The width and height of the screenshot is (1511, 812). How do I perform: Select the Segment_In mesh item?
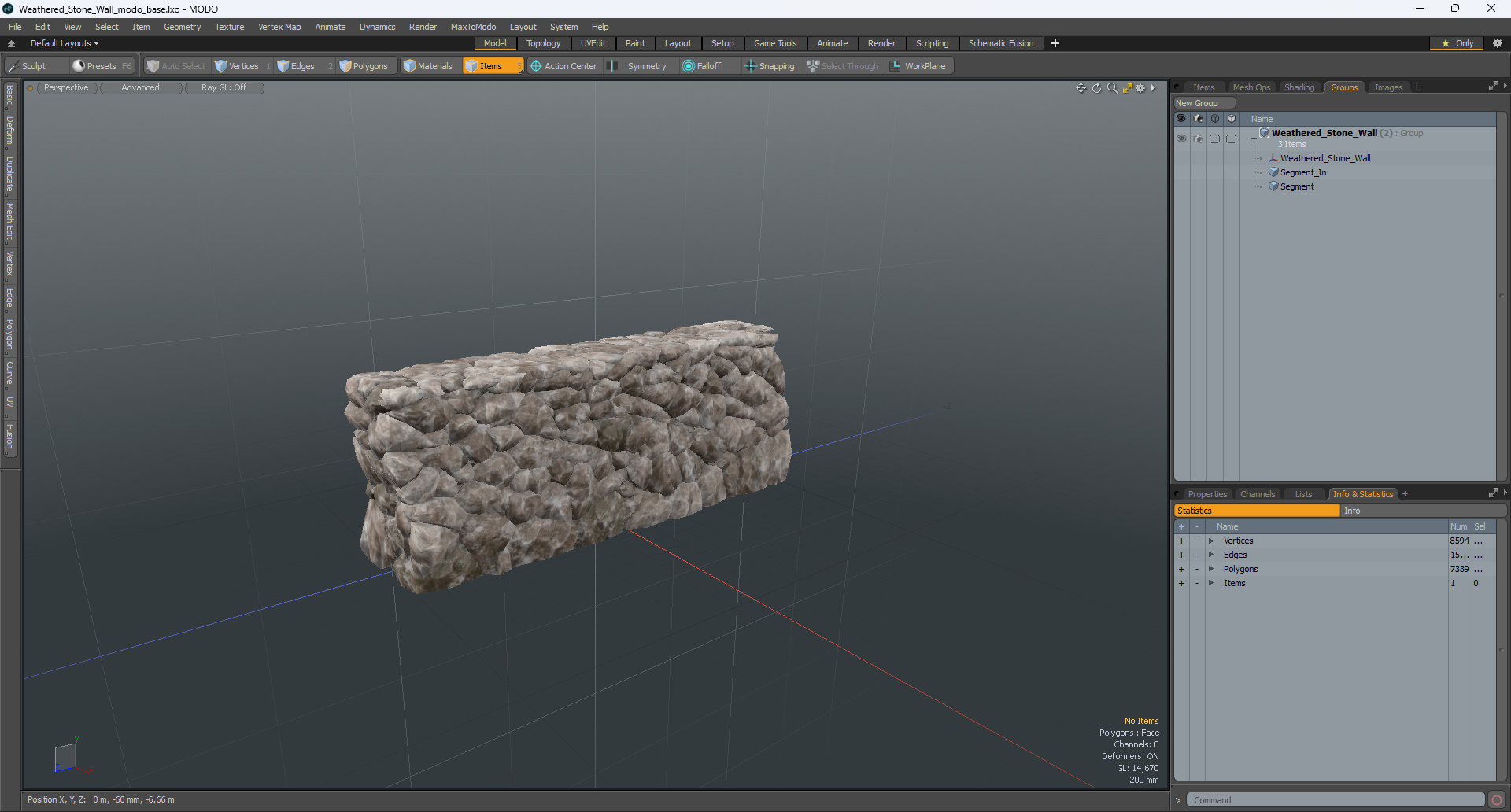pos(1302,172)
